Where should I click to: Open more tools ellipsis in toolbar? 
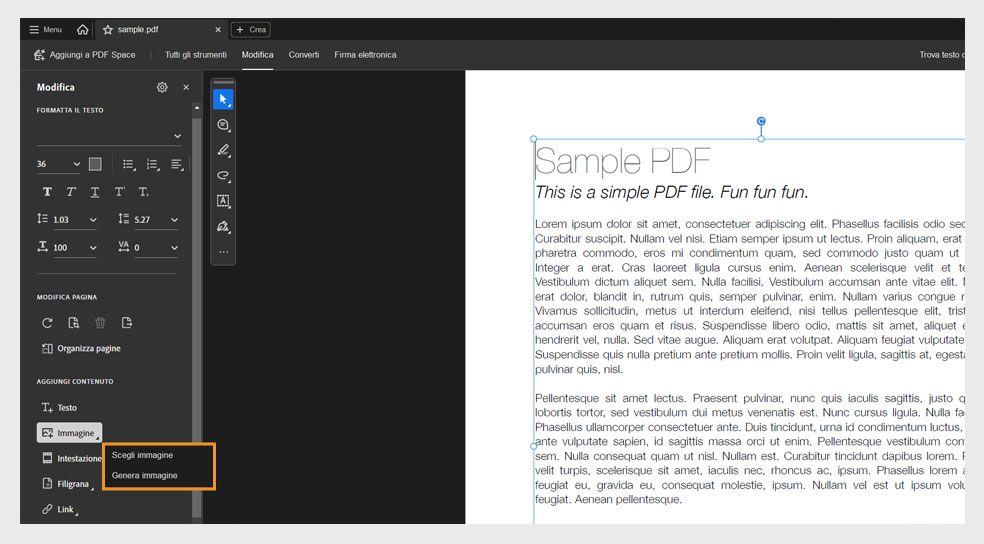coord(223,252)
